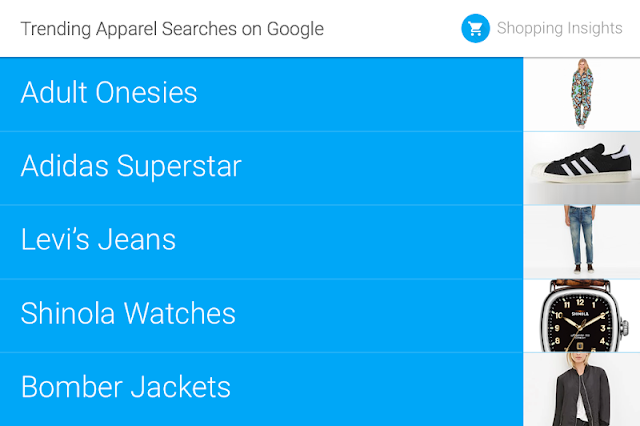640x426 pixels.
Task: View the patterned adult onesie thumbnail
Action: pyautogui.click(x=581, y=94)
